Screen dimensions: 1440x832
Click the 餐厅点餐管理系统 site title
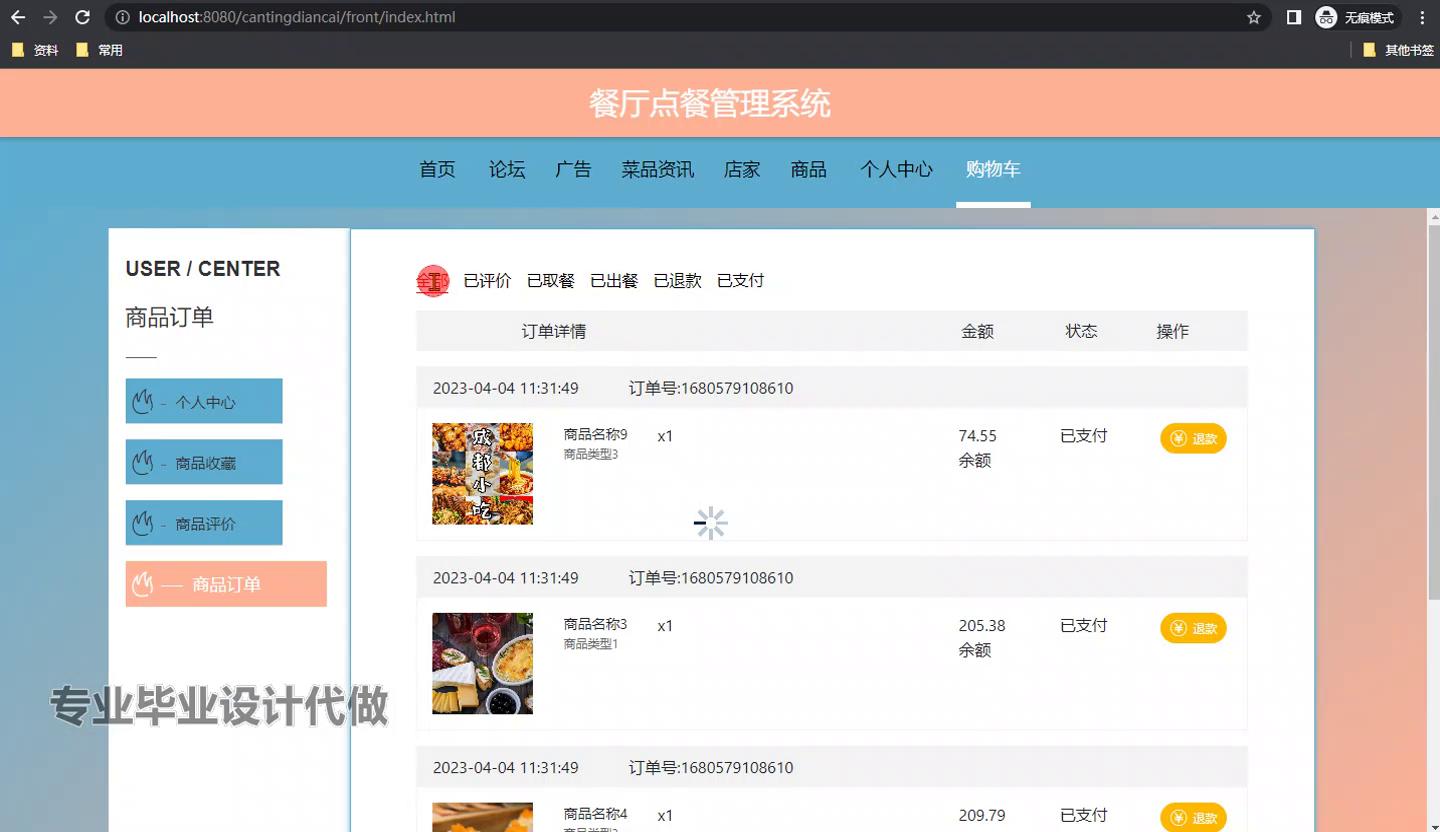pos(710,104)
